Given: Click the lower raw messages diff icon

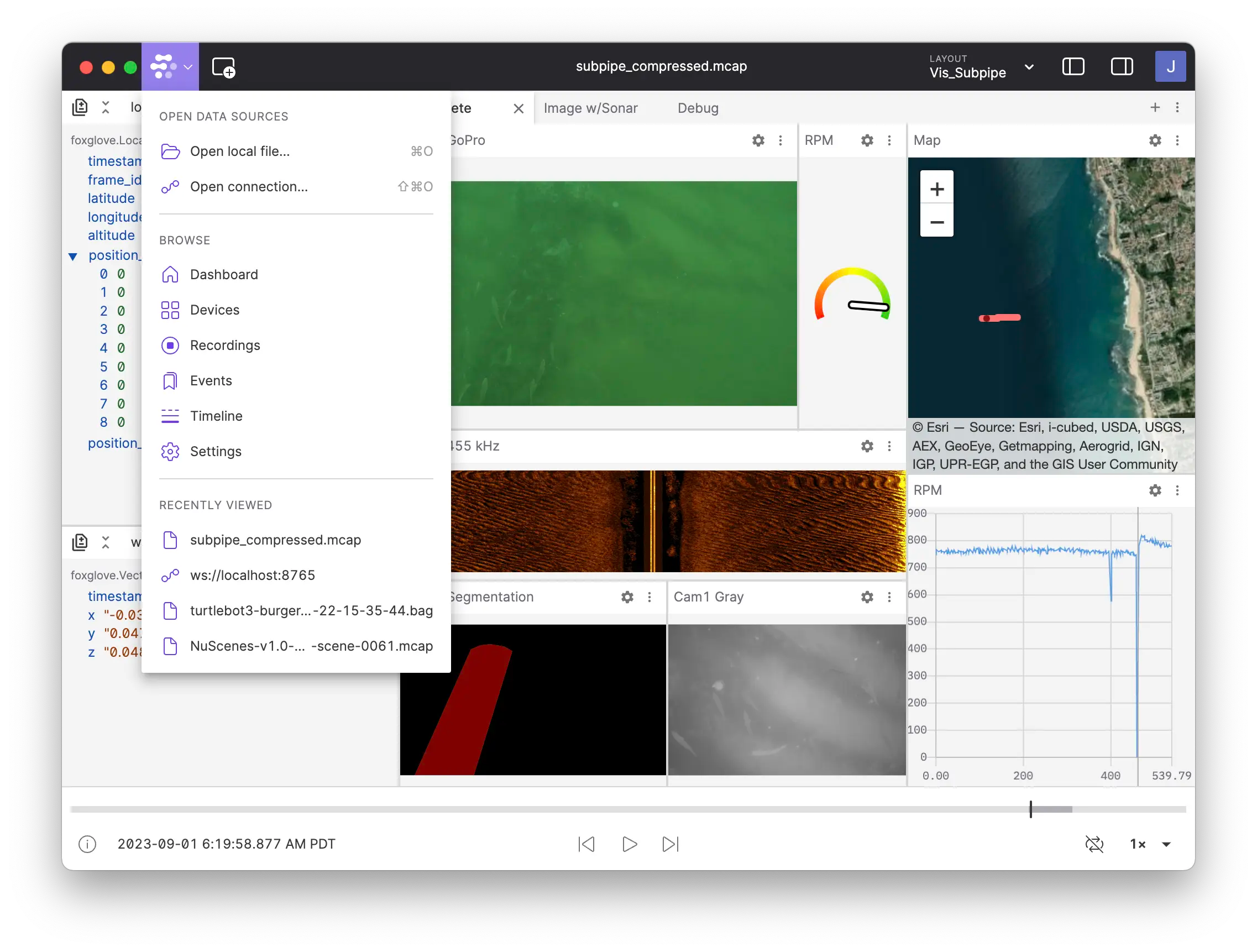Looking at the screenshot, I should click(x=80, y=542).
